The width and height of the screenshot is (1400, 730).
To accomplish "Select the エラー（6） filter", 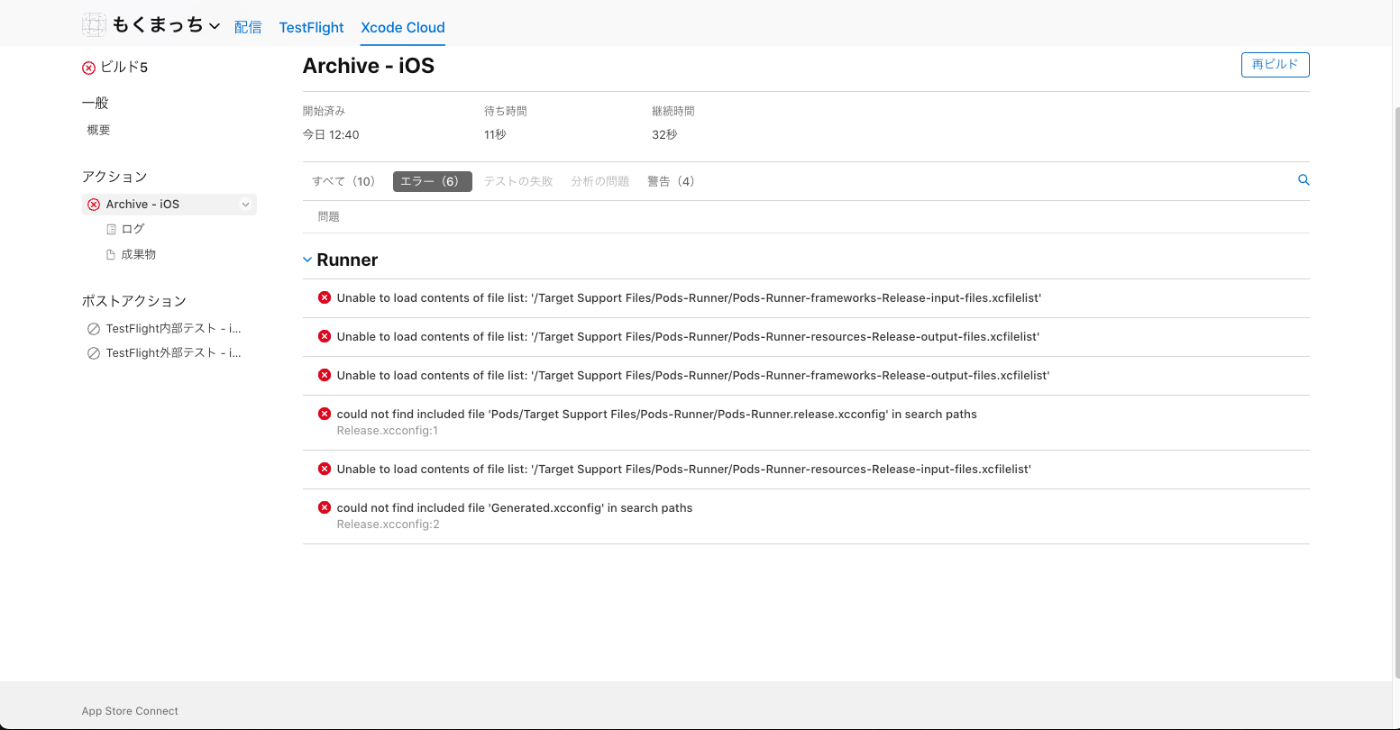I will 432,182.
